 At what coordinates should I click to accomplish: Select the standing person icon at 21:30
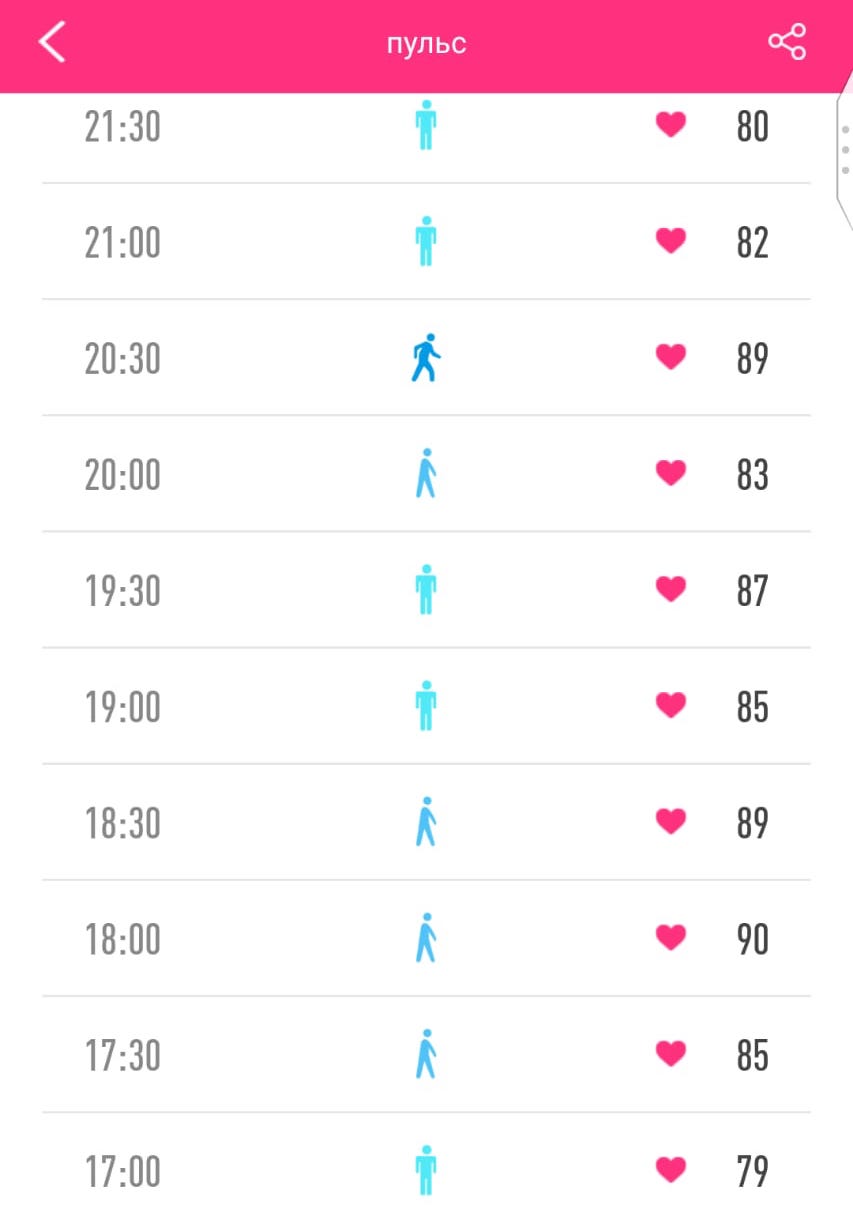coord(426,125)
